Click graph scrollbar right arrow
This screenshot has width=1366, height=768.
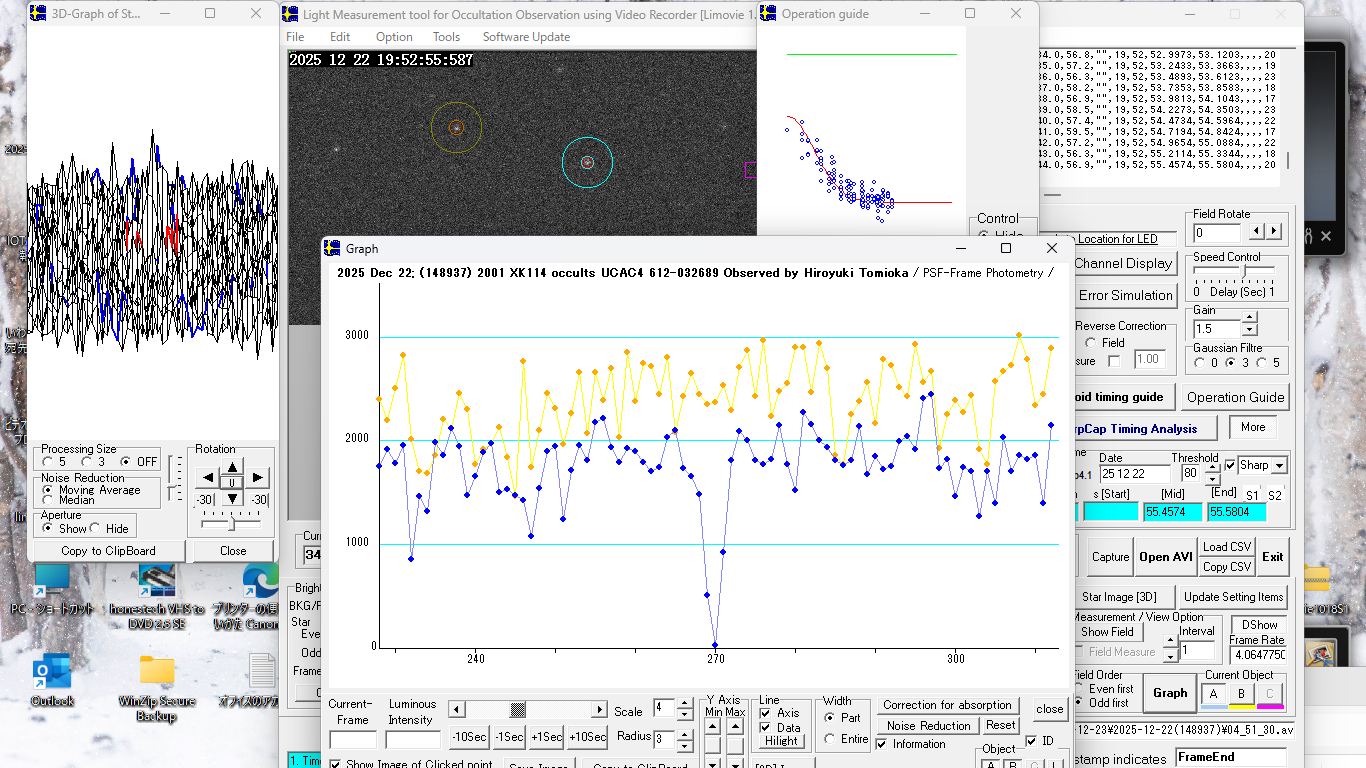pos(600,710)
